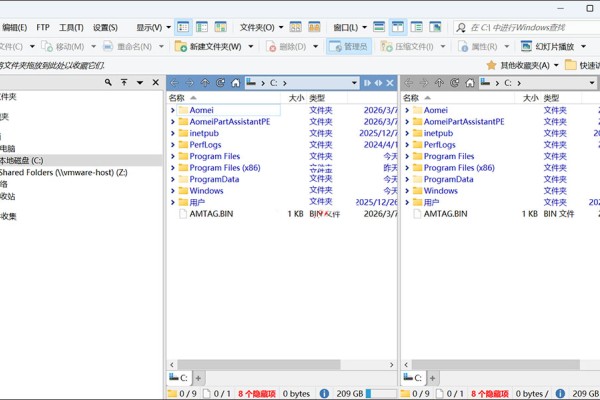Open the 设置(S) menu
This screenshot has height=400, width=600.
point(105,27)
